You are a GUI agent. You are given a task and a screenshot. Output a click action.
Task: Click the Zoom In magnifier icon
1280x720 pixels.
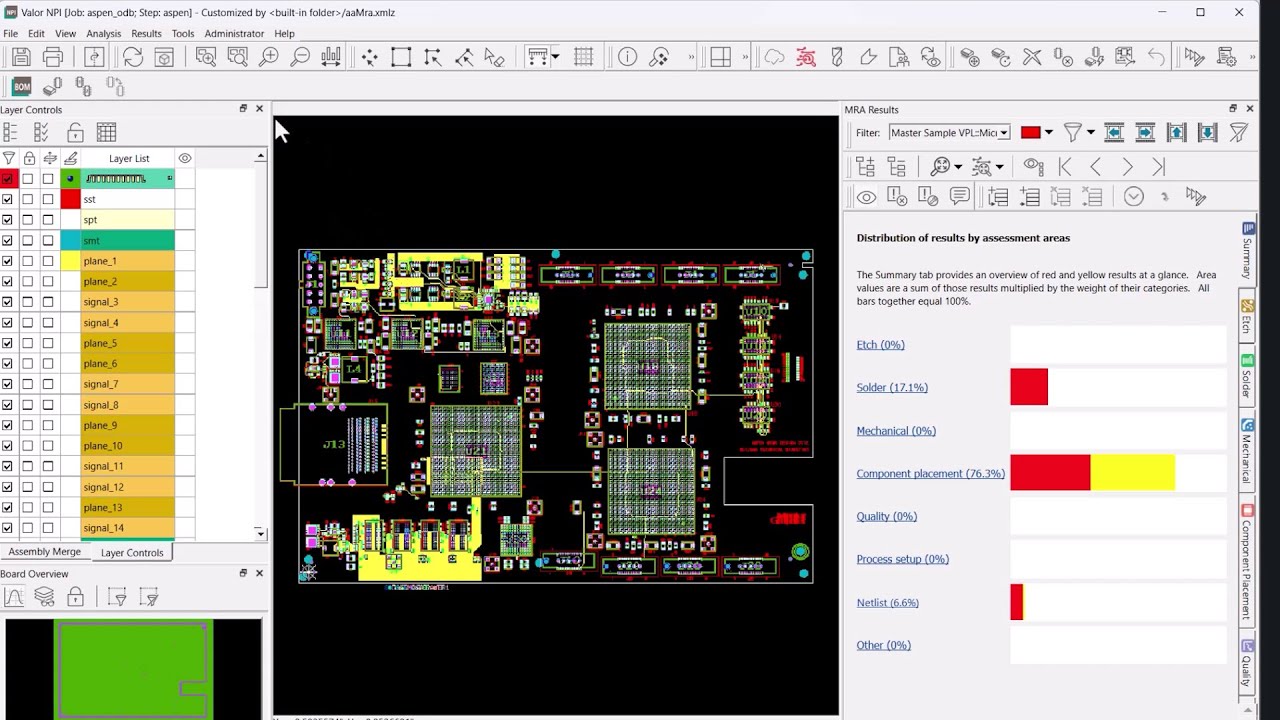pyautogui.click(x=269, y=57)
